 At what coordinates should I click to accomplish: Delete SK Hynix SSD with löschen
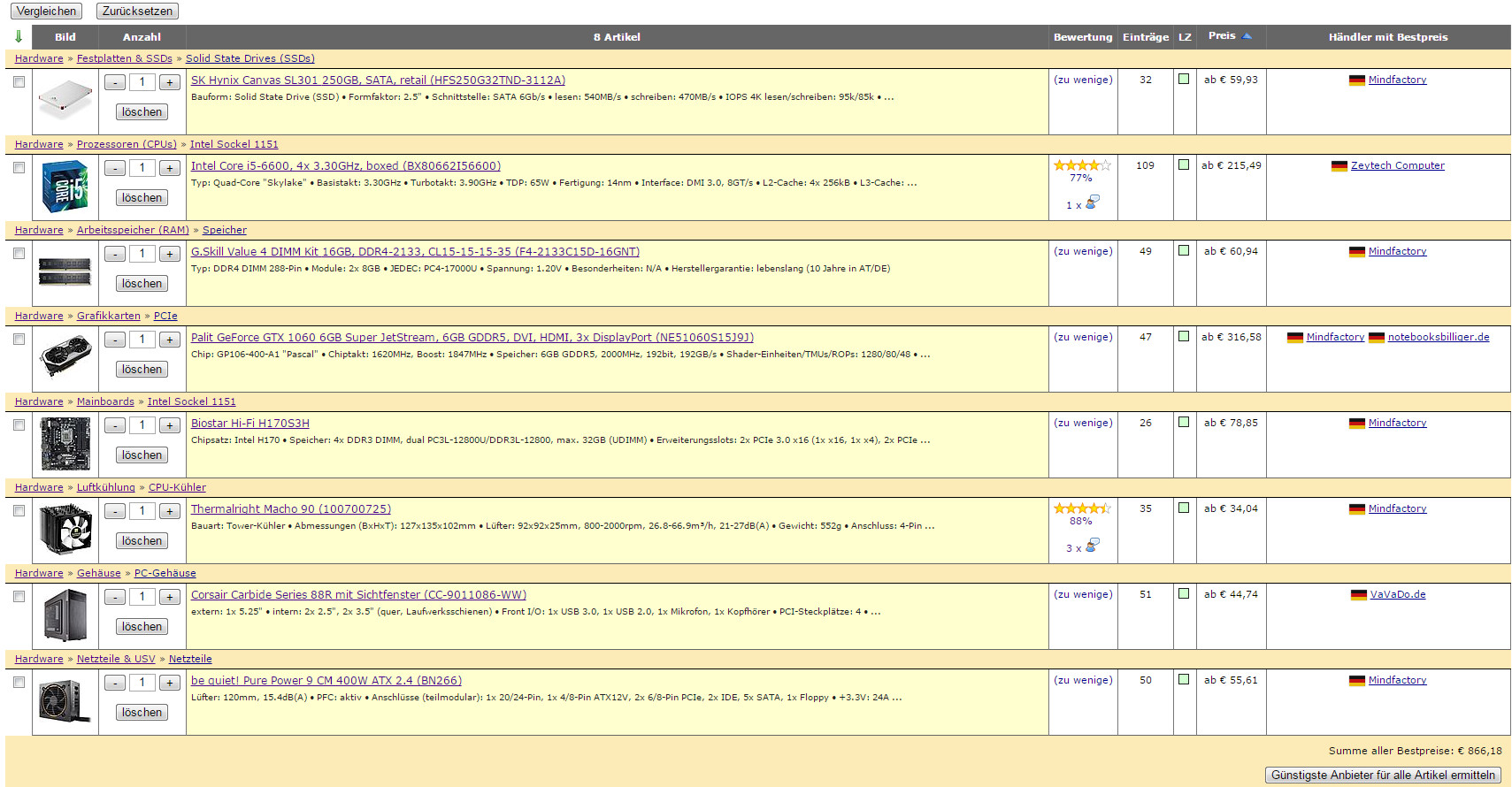click(x=142, y=112)
